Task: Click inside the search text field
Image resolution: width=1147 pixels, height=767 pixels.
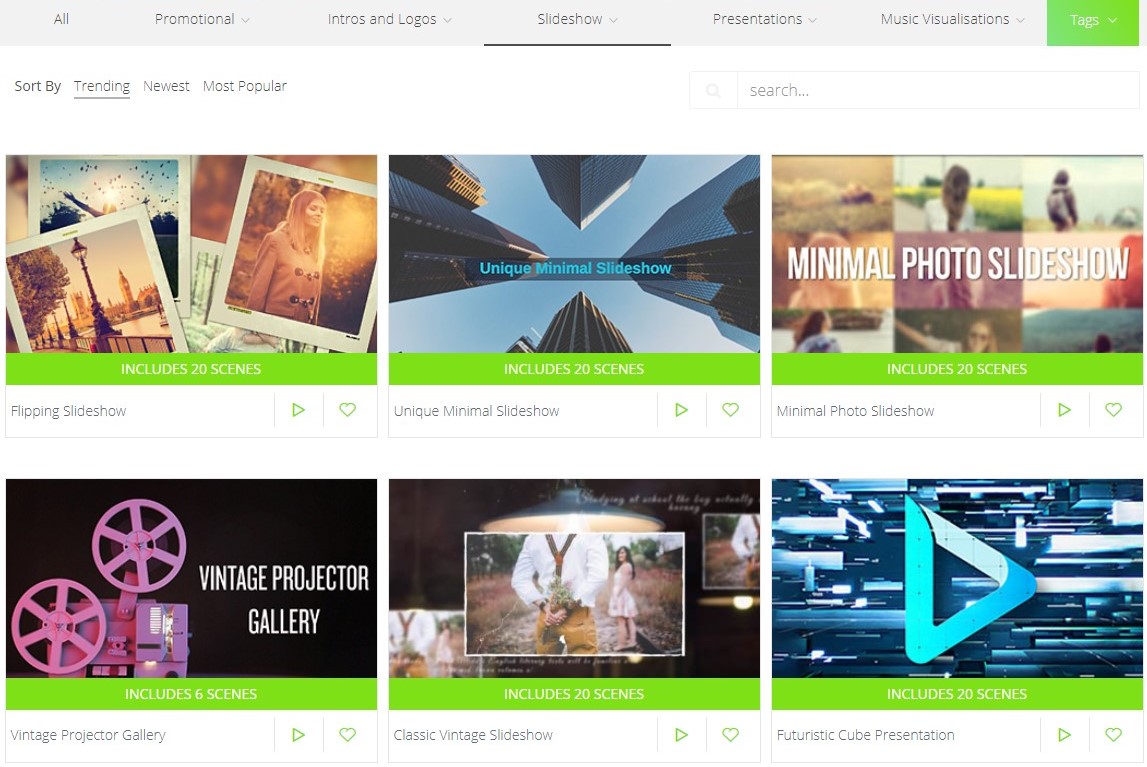Action: coord(935,91)
